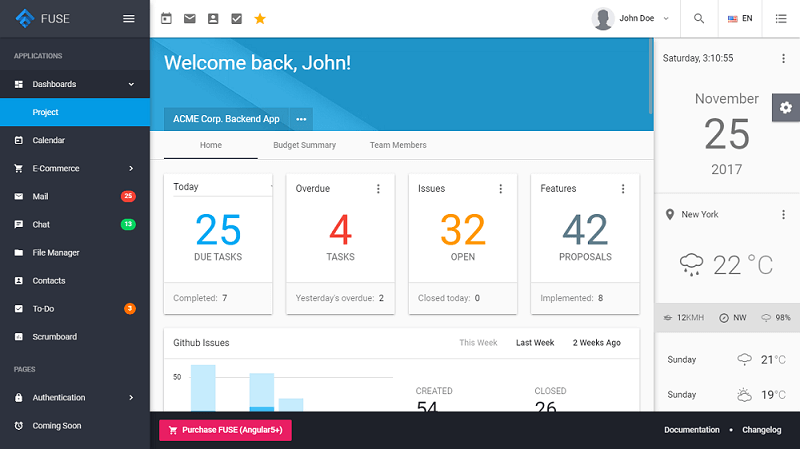800x449 pixels.
Task: Open the quick panel list icon
Action: (781, 18)
